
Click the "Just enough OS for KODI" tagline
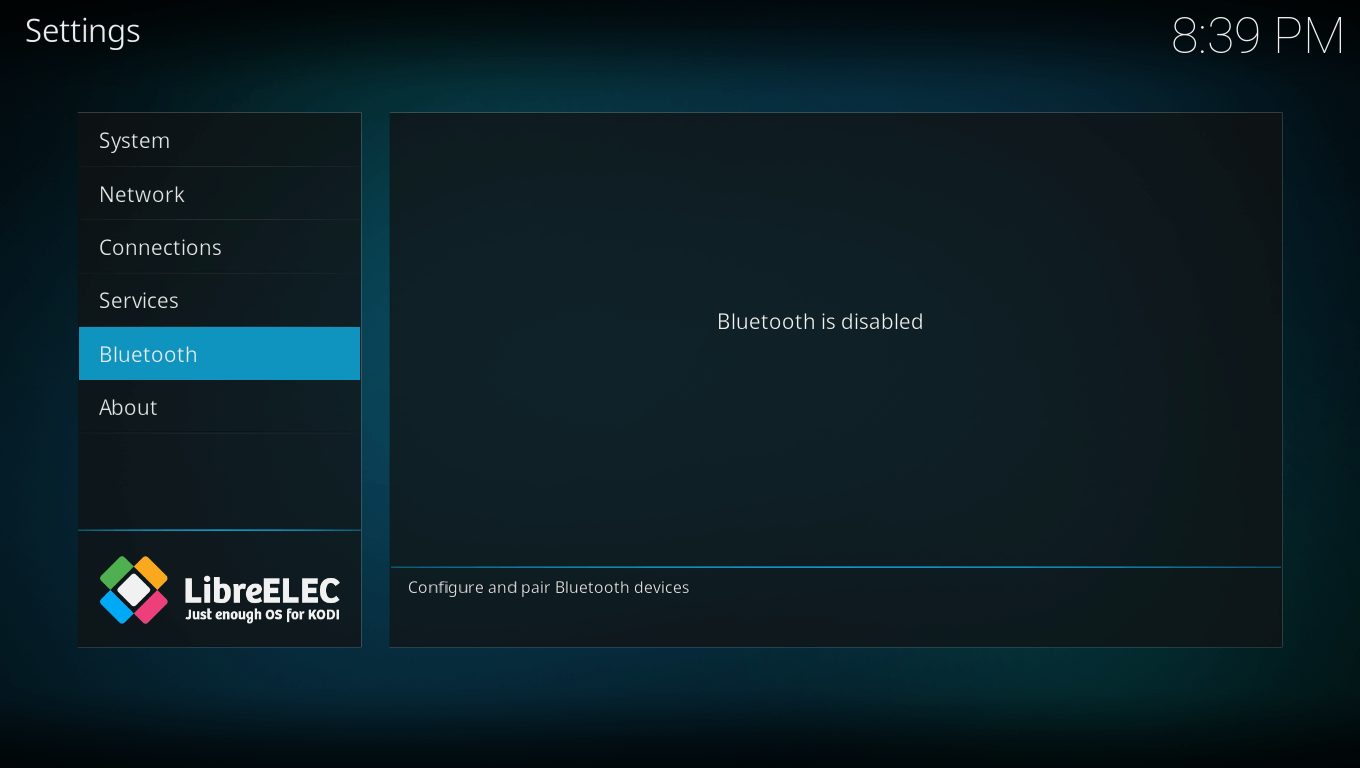coord(262,615)
